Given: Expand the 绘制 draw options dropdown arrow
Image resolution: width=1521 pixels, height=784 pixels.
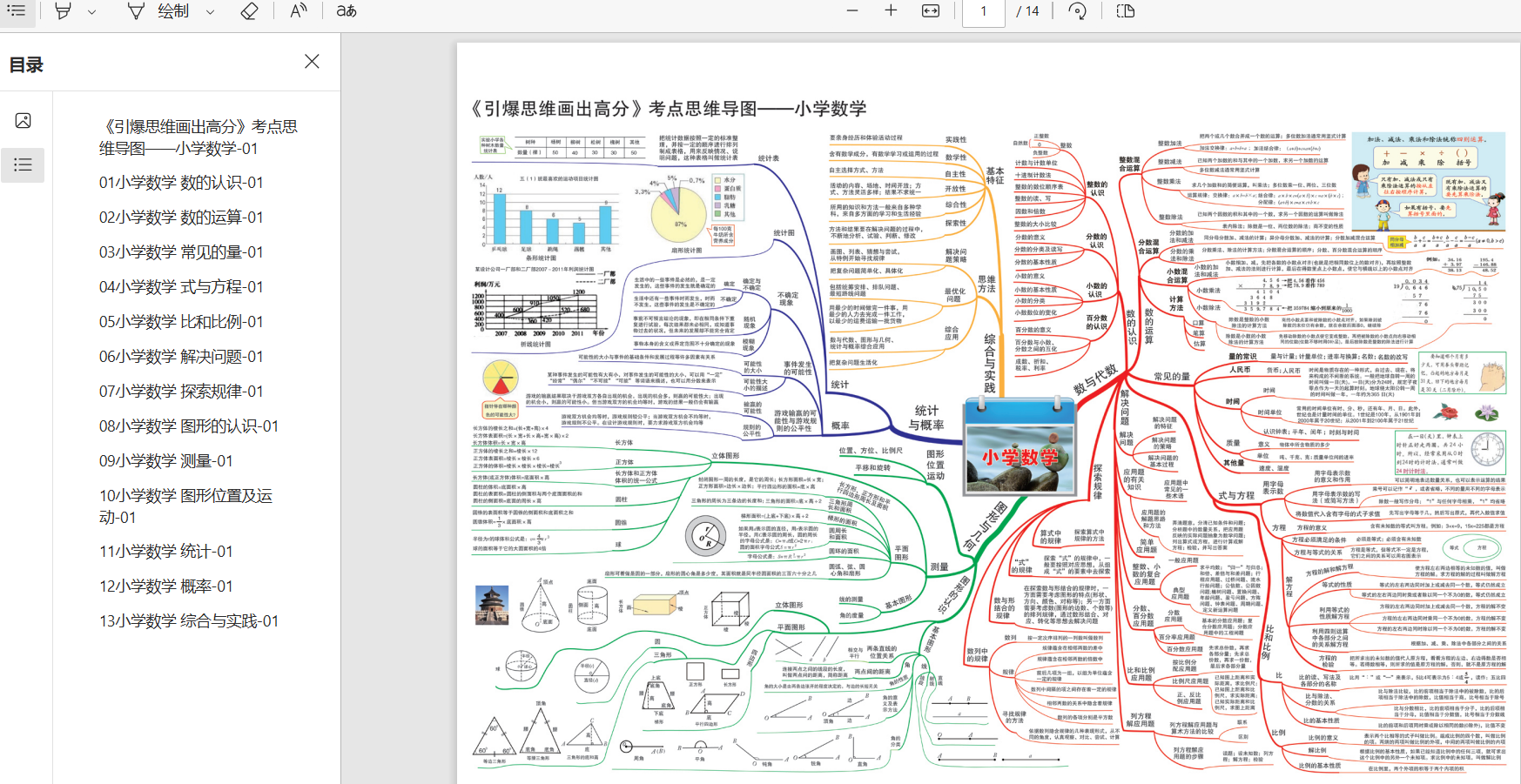Looking at the screenshot, I should (x=210, y=11).
